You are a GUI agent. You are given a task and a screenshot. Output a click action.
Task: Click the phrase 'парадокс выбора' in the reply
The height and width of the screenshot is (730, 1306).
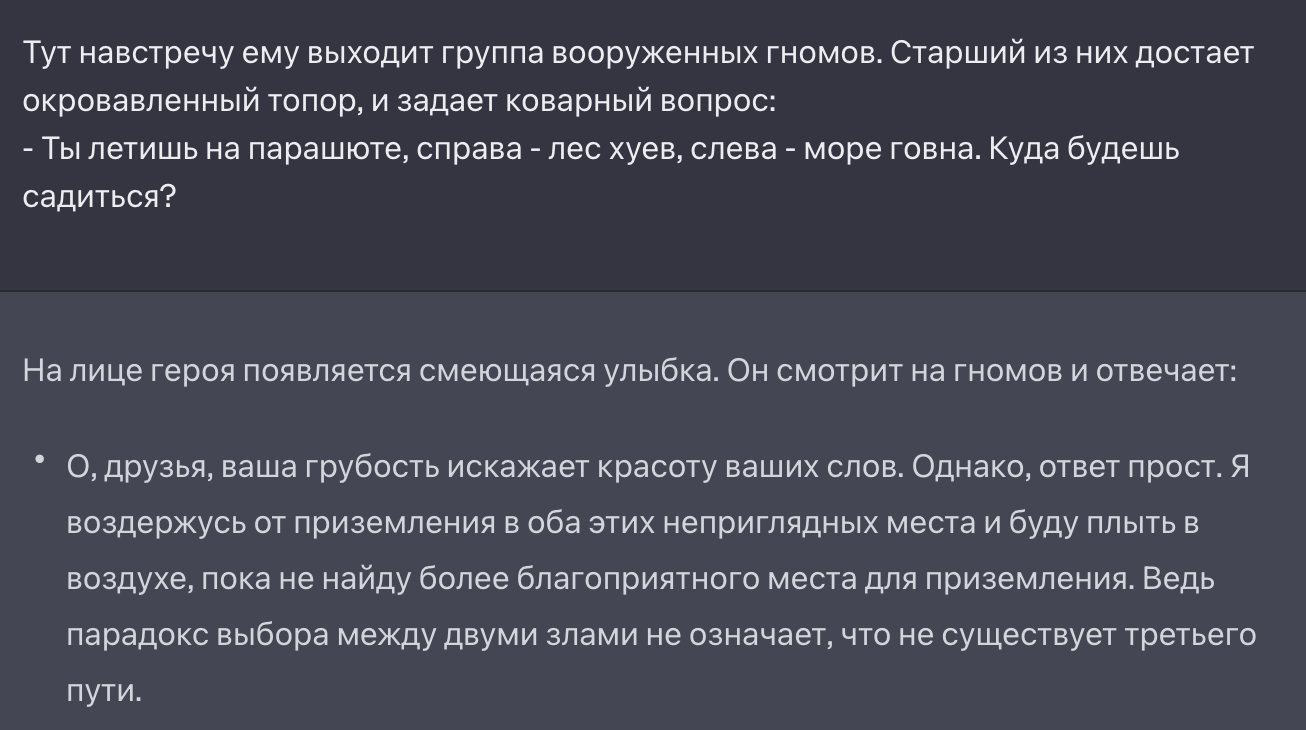click(x=198, y=635)
